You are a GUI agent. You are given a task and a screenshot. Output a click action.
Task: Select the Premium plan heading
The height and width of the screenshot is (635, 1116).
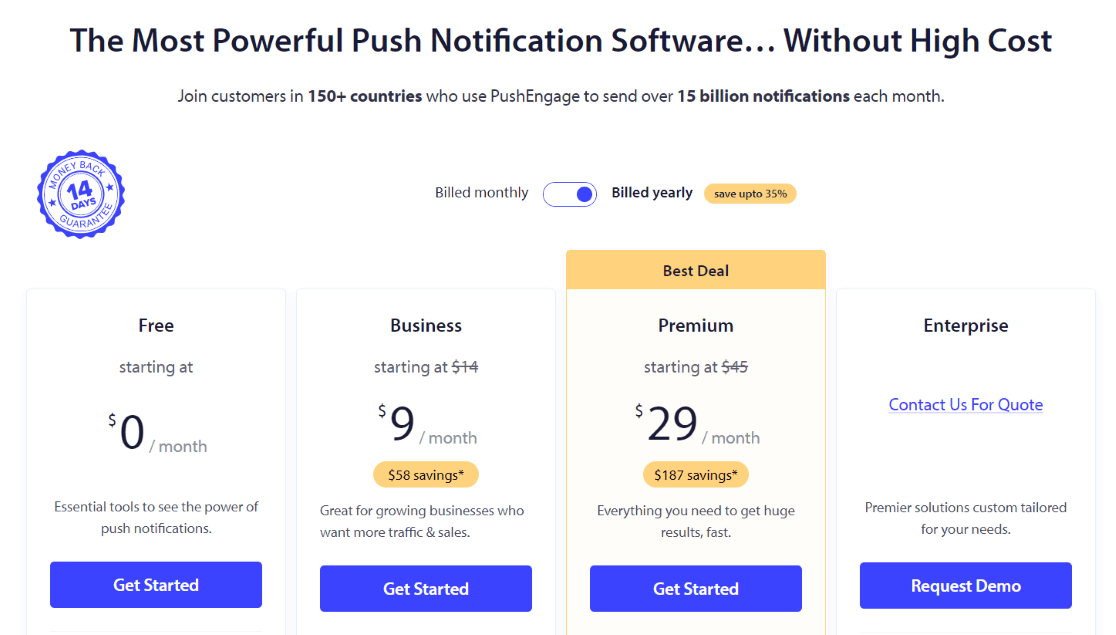tap(695, 325)
